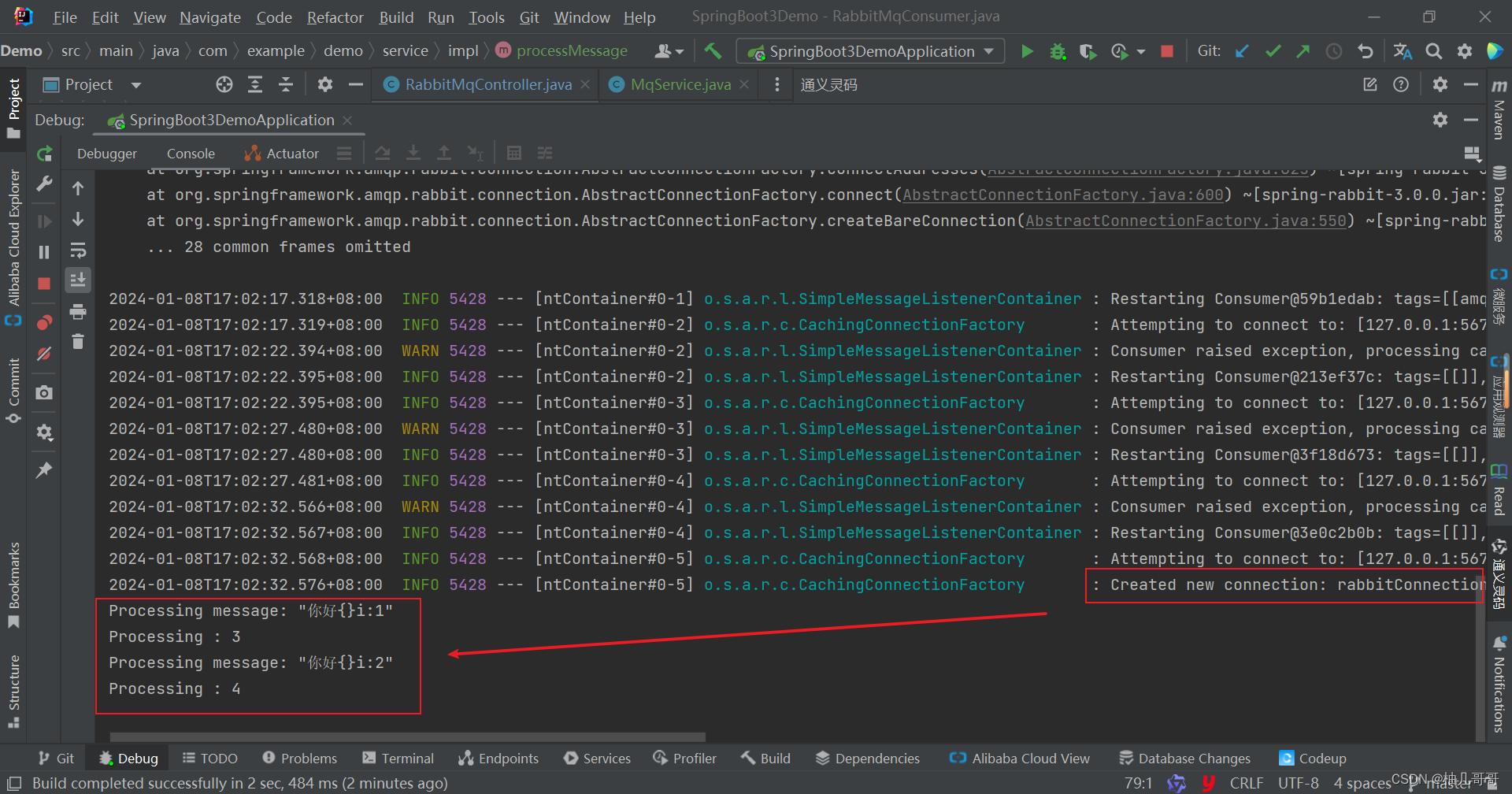Open Terminal tool window
Viewport: 1512px width, 794px height.
[398, 759]
